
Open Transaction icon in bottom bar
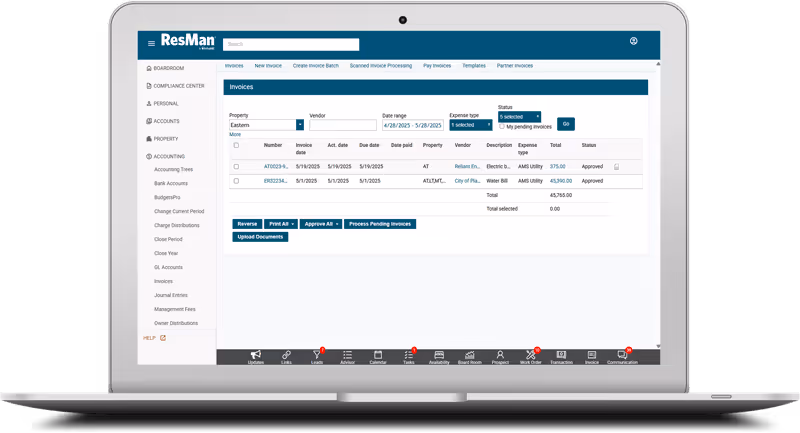click(x=561, y=356)
